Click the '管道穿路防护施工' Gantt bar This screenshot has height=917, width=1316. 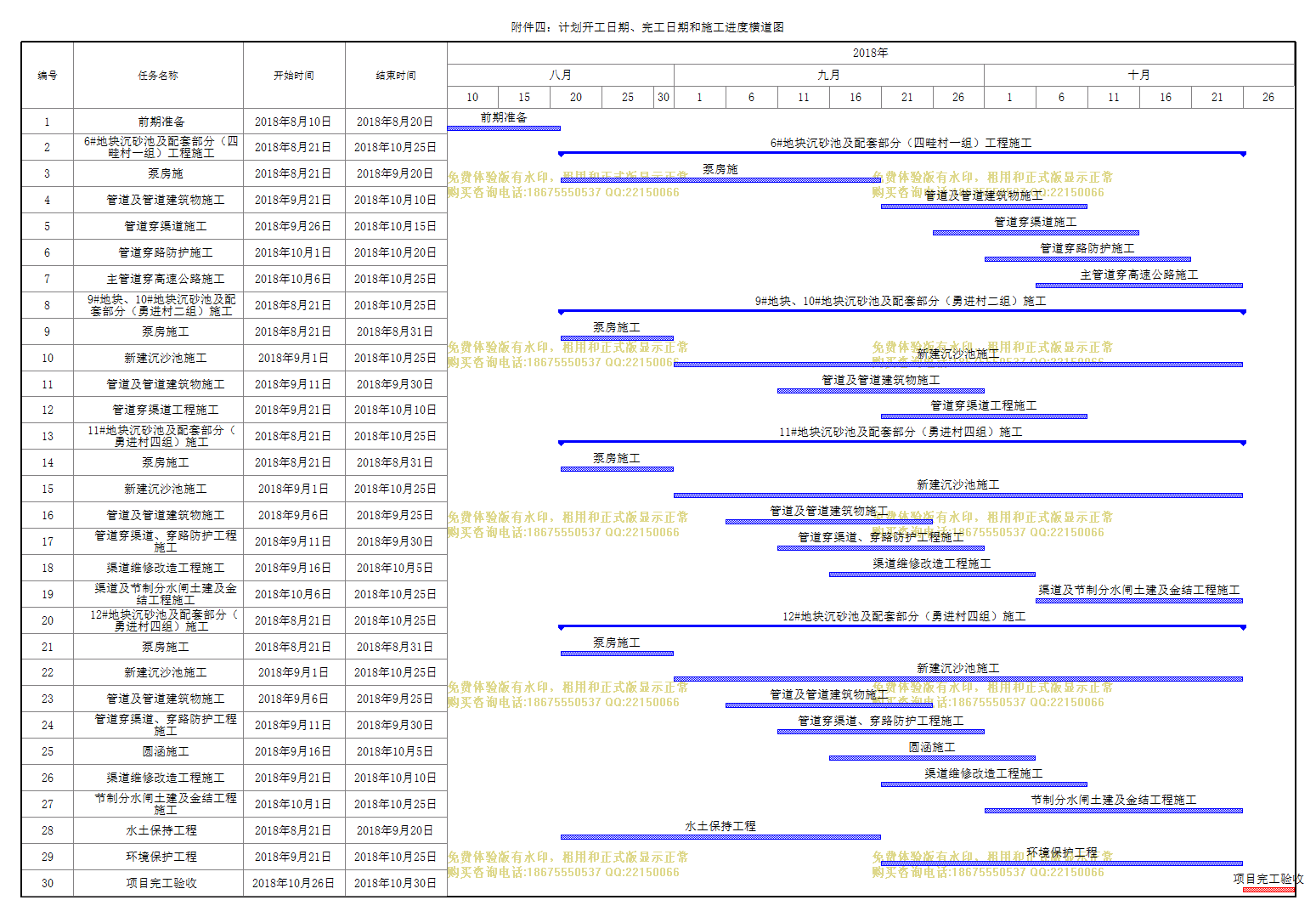click(1087, 259)
